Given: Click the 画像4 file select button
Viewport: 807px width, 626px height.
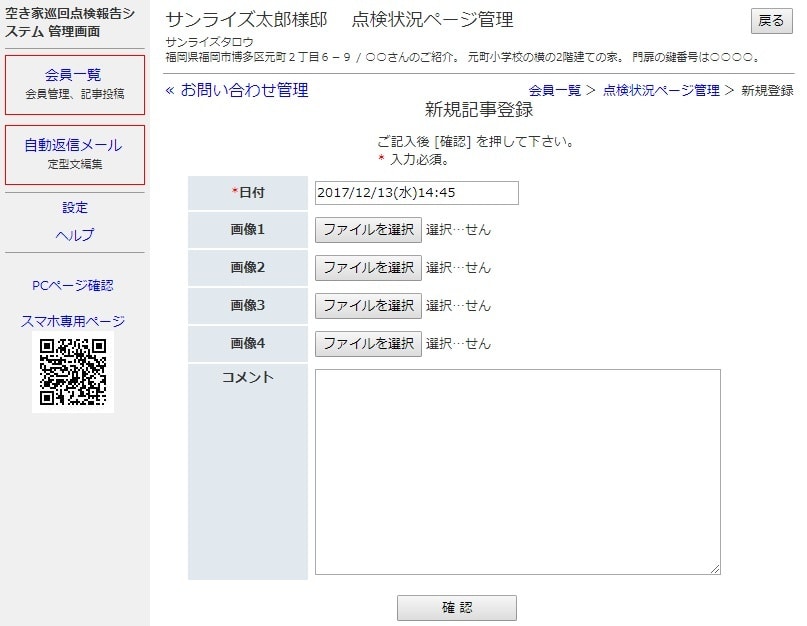Looking at the screenshot, I should pos(368,344).
